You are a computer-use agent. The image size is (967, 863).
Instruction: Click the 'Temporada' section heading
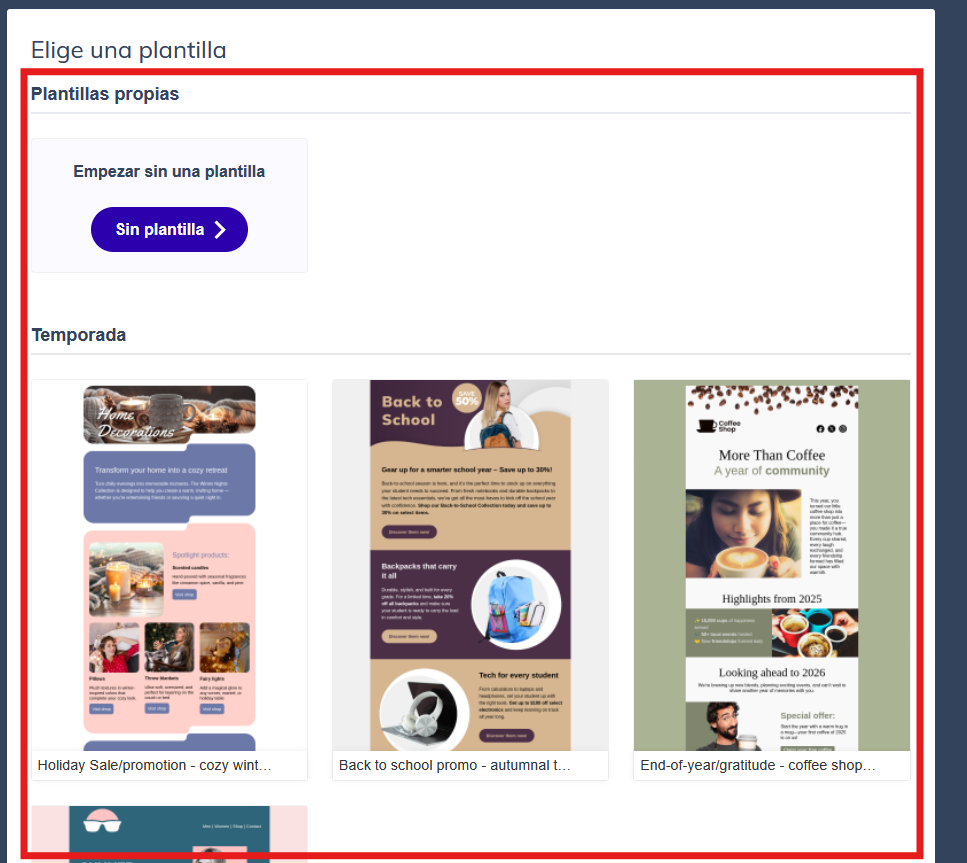click(x=79, y=335)
